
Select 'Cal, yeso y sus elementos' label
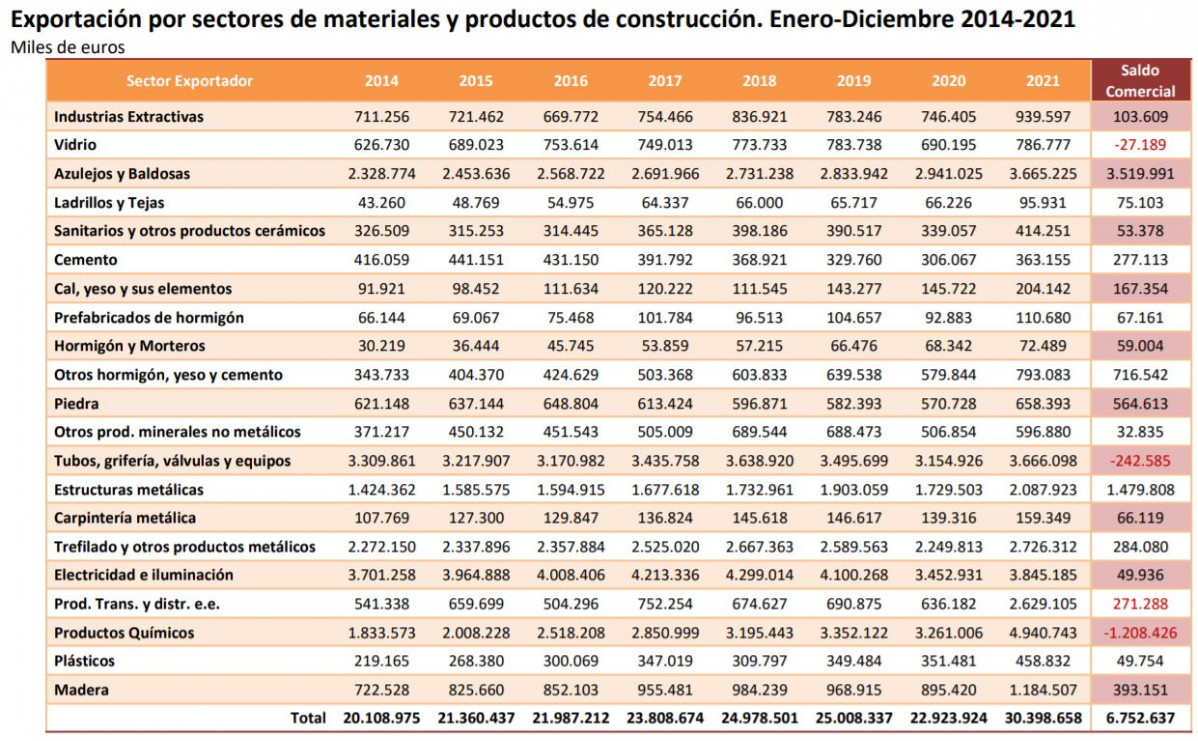click(143, 289)
